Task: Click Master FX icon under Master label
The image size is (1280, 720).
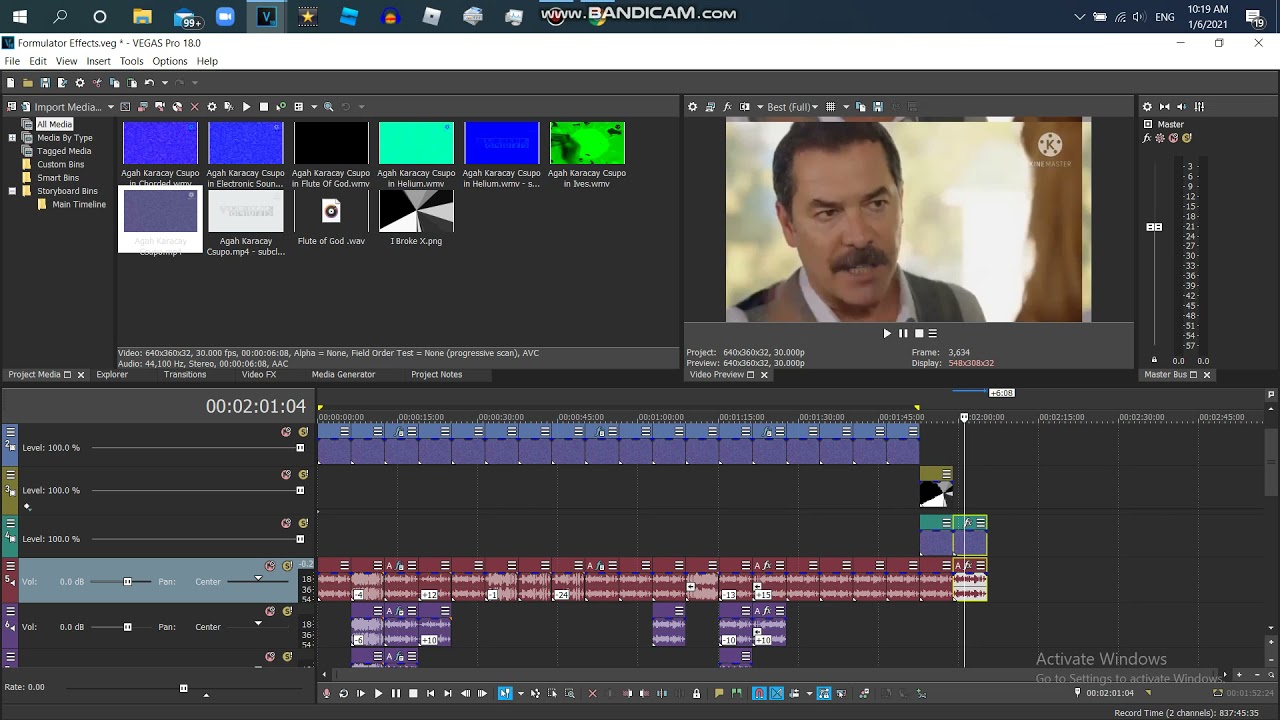Action: point(1148,138)
